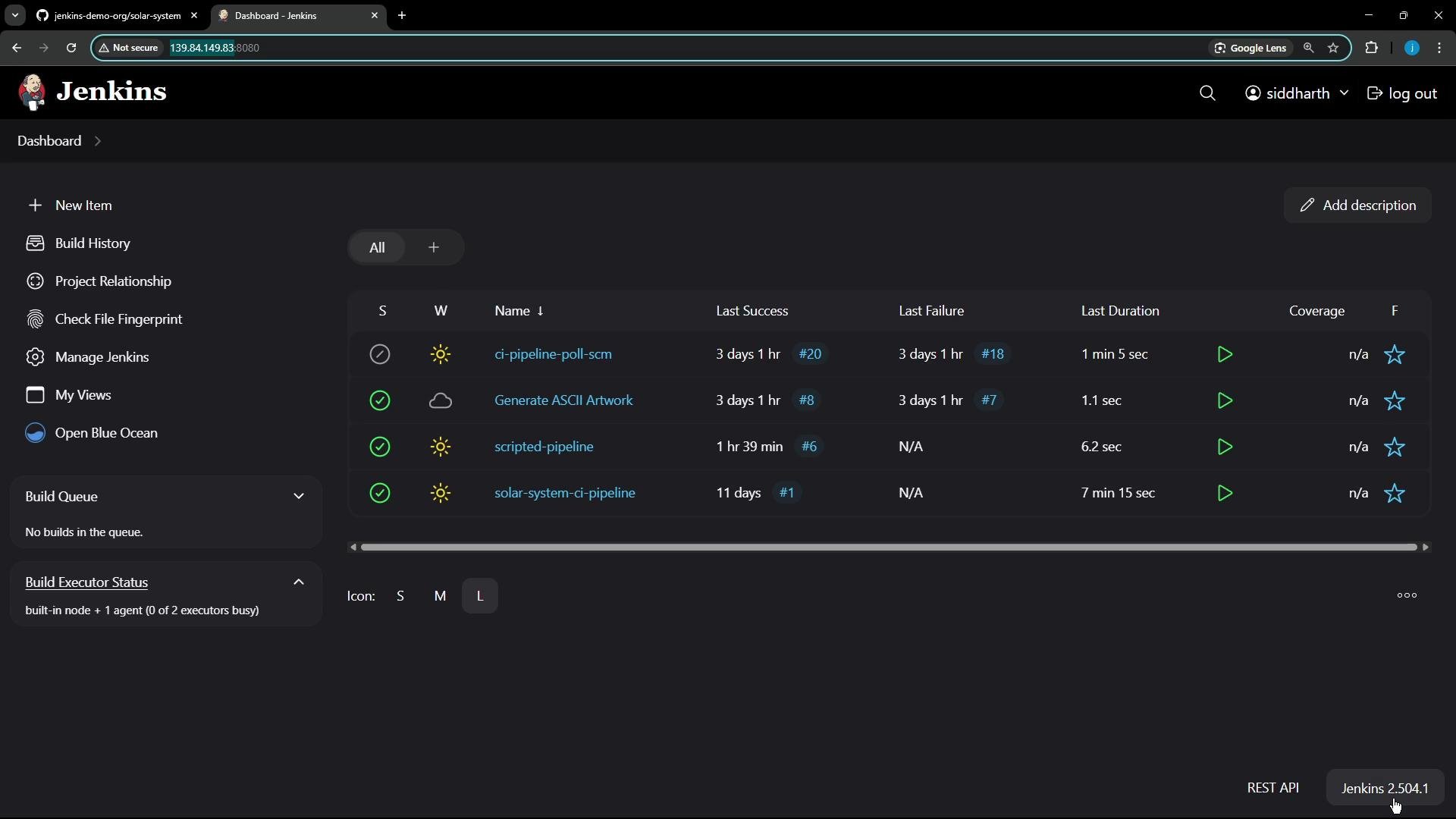
Task: Switch to jenkins-demo-org/solar-system browser tab
Action: coord(118,15)
